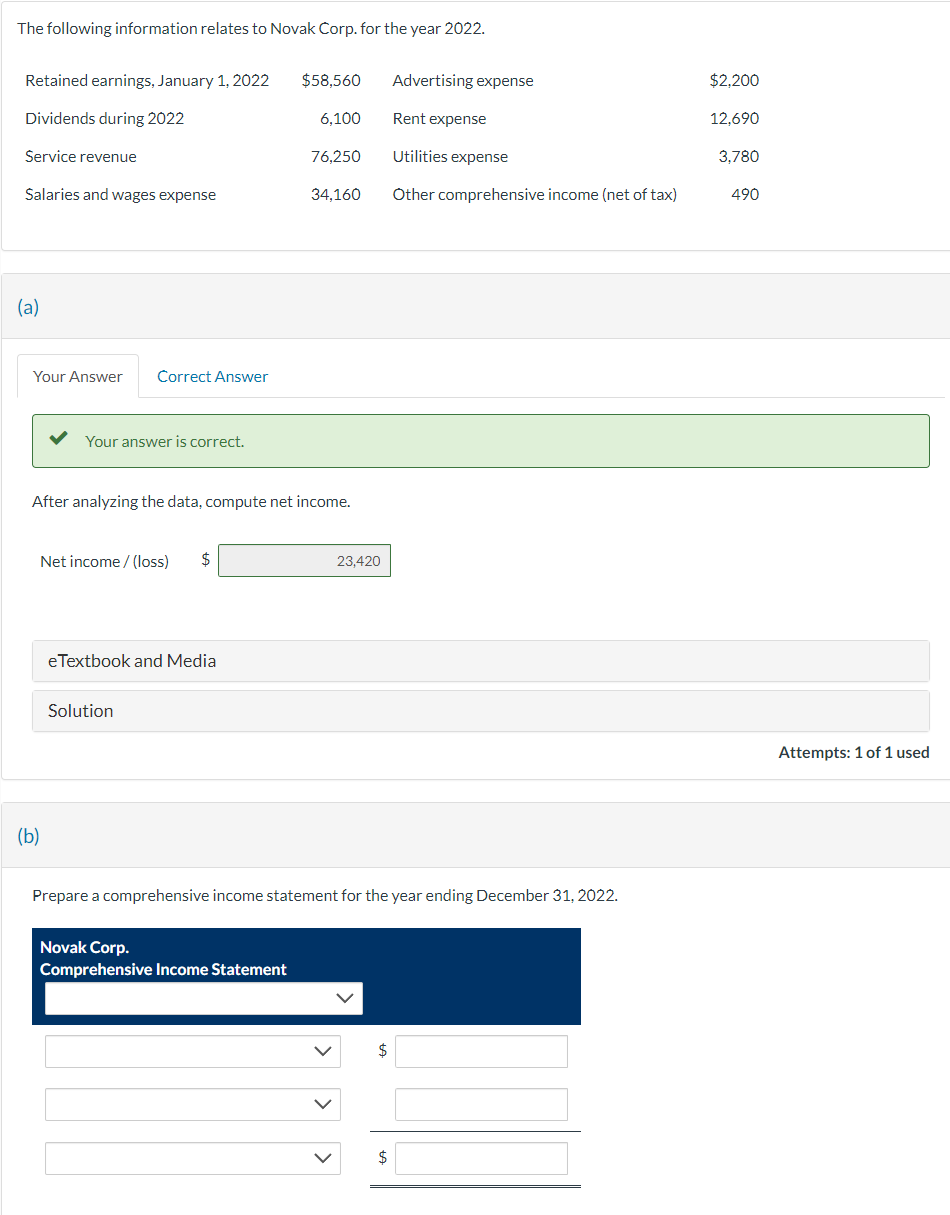Click the green checkmark icon in correct banner

coord(59,440)
